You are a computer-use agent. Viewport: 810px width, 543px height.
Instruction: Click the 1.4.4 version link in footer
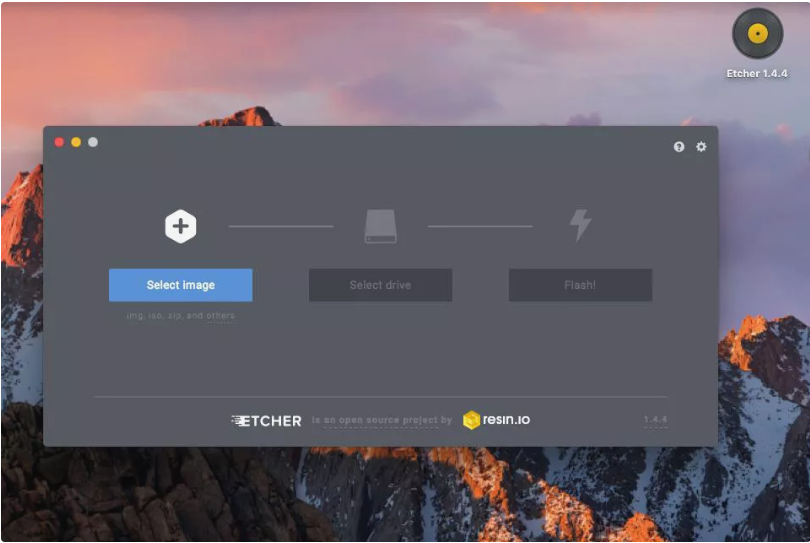pos(655,420)
